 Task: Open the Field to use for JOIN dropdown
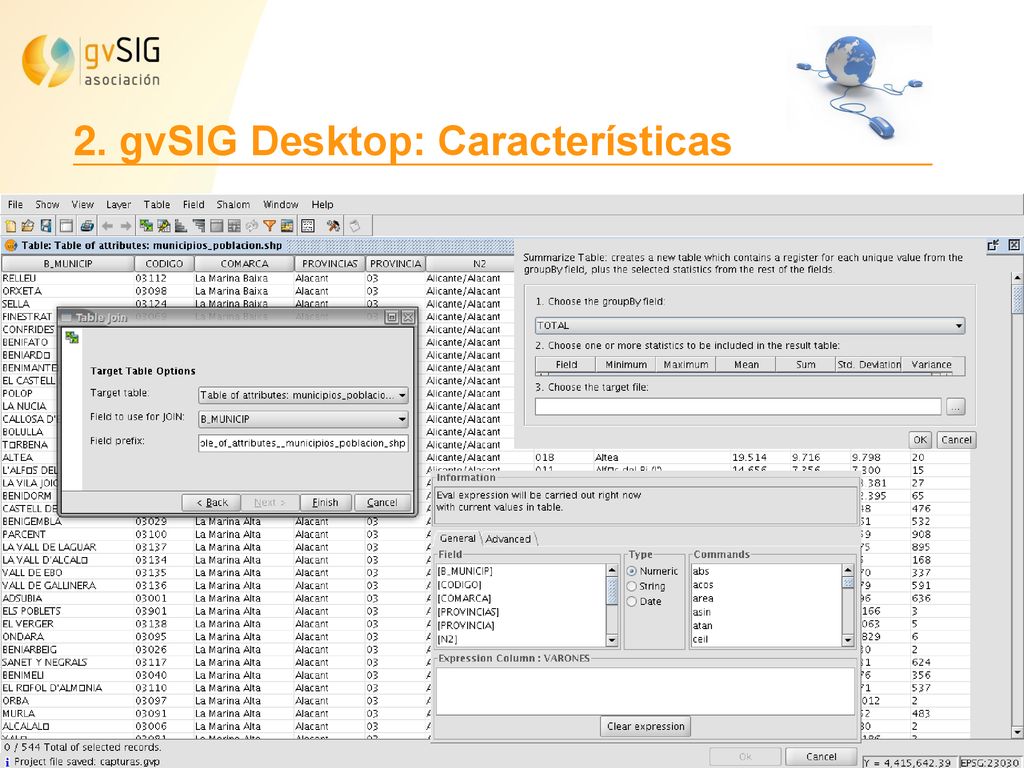[x=303, y=419]
